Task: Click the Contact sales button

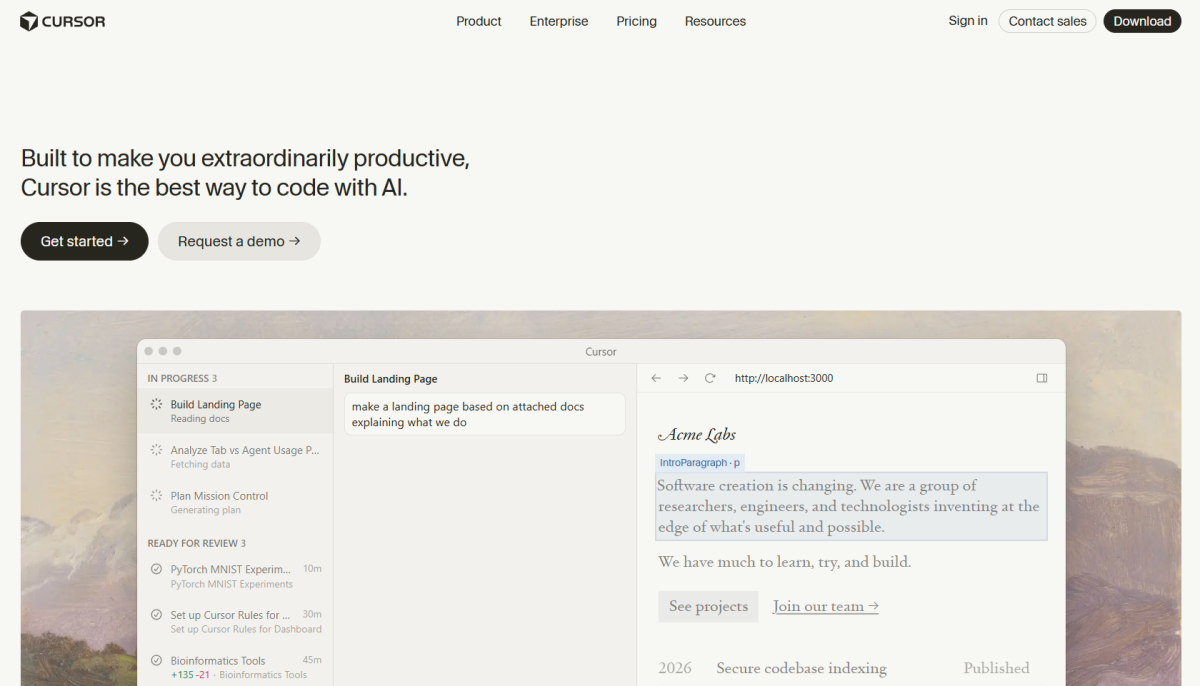Action: pos(1047,21)
